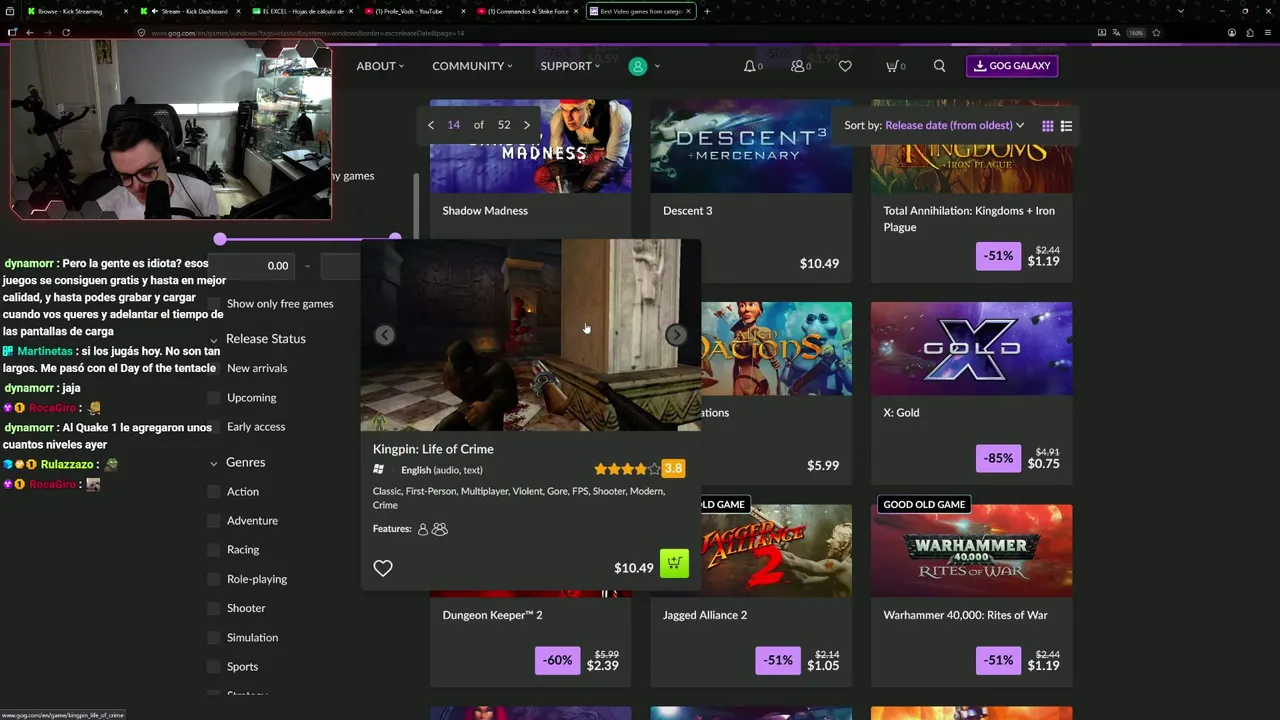Image resolution: width=1280 pixels, height=720 pixels.
Task: Show previous Kingpin screenshot
Action: [385, 335]
